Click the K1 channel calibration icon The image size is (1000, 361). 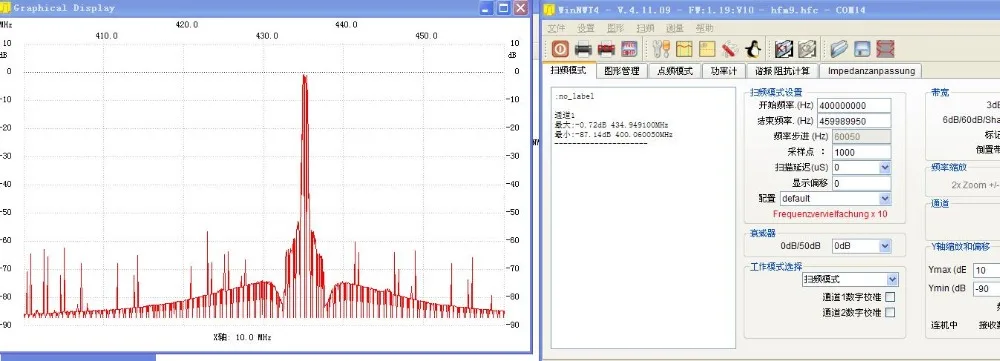784,49
